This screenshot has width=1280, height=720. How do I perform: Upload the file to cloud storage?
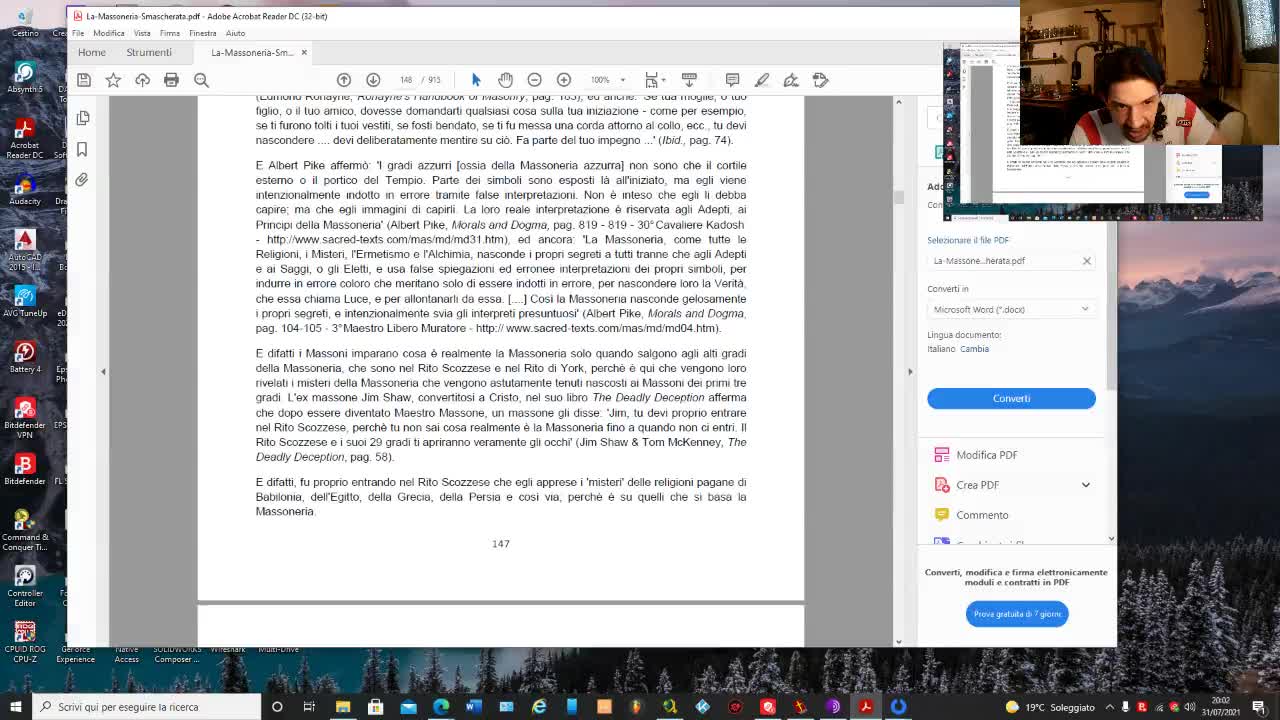[x=142, y=80]
